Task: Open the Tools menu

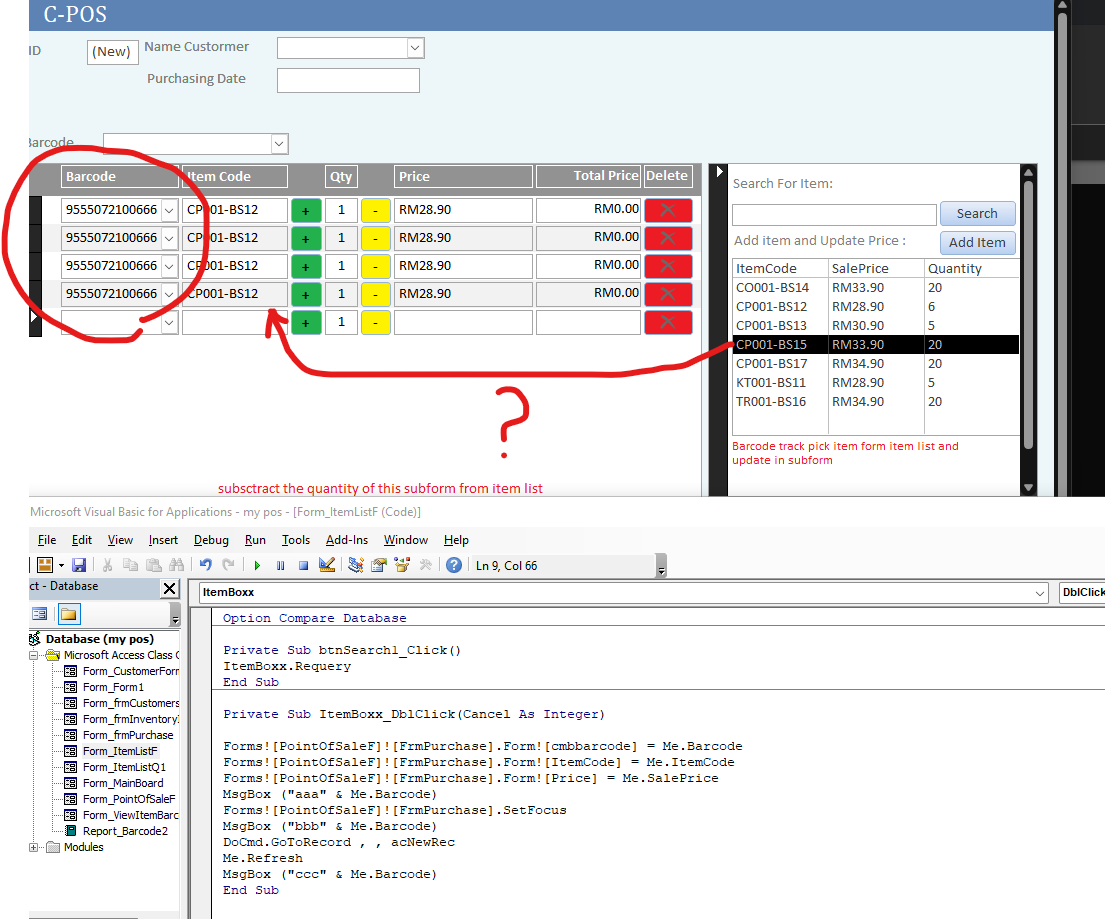Action: (x=296, y=540)
